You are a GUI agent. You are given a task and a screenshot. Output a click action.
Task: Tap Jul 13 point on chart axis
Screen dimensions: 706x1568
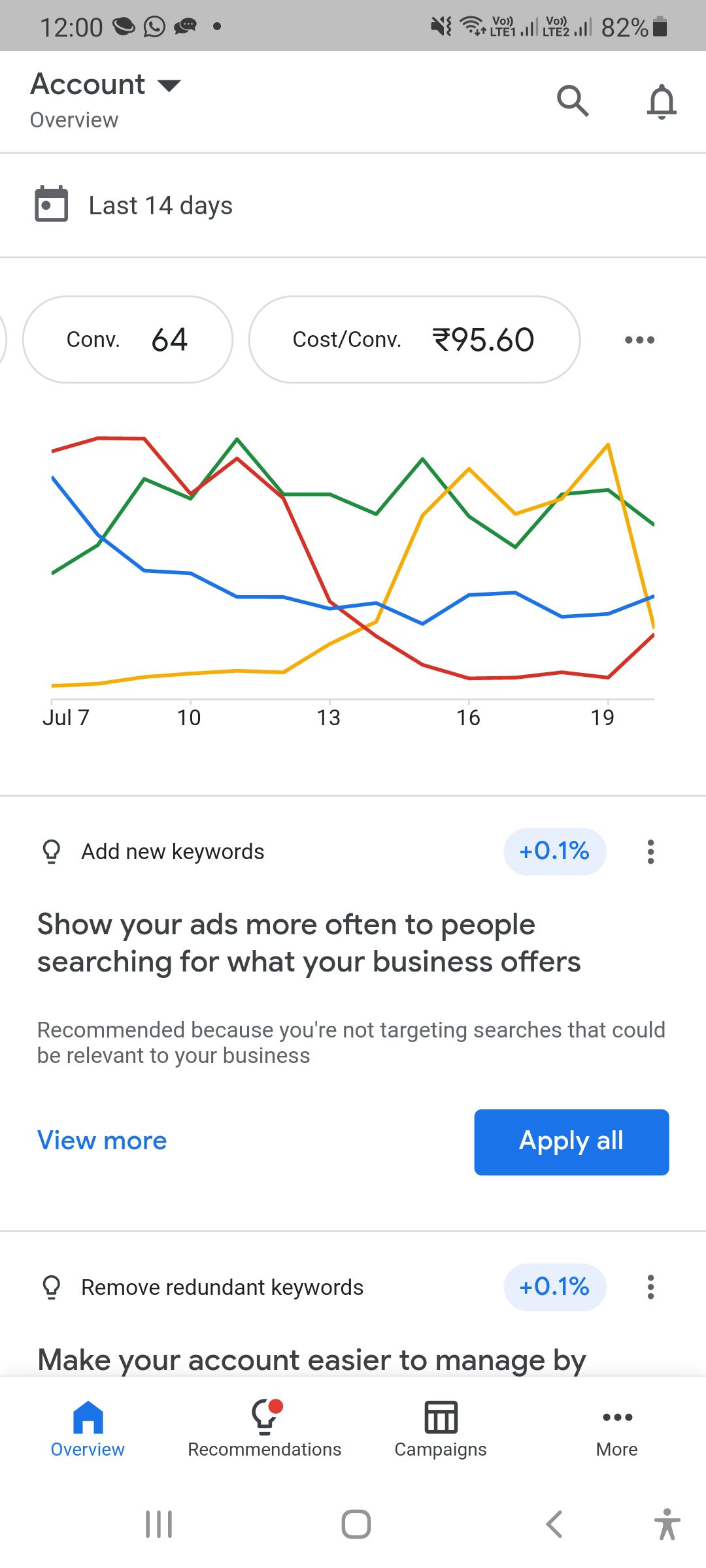(x=329, y=717)
